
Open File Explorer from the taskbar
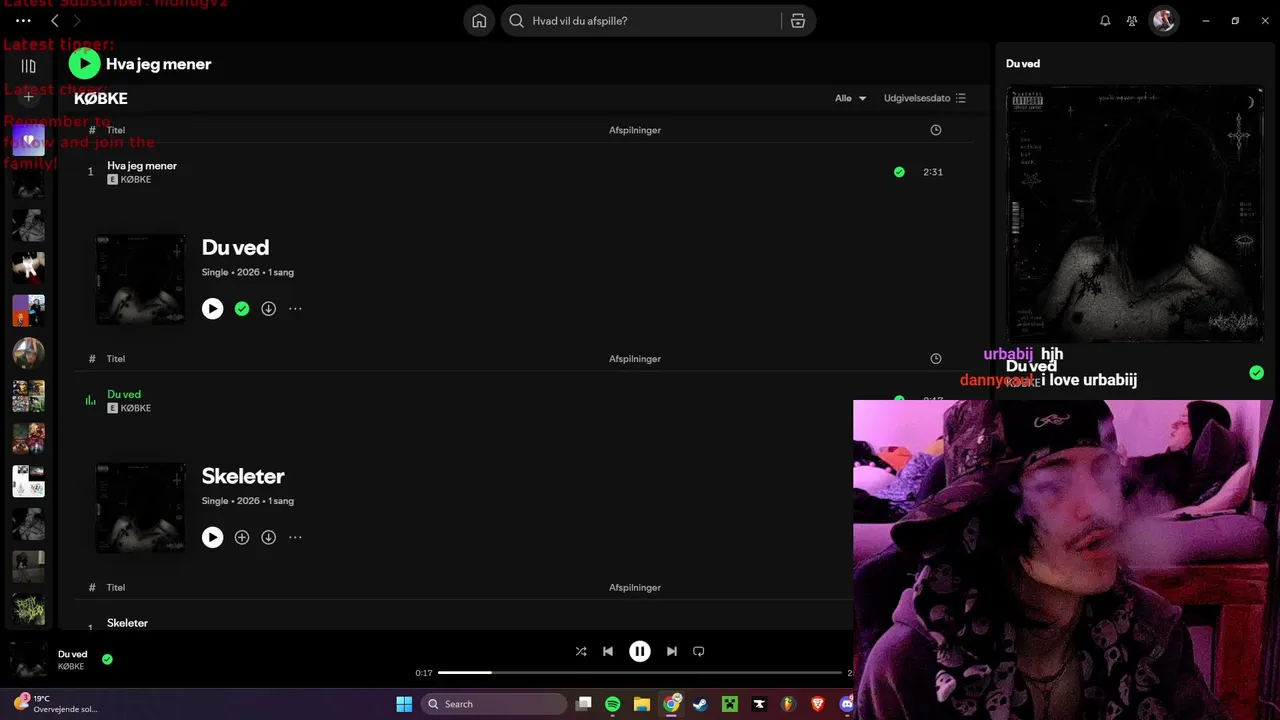(642, 704)
